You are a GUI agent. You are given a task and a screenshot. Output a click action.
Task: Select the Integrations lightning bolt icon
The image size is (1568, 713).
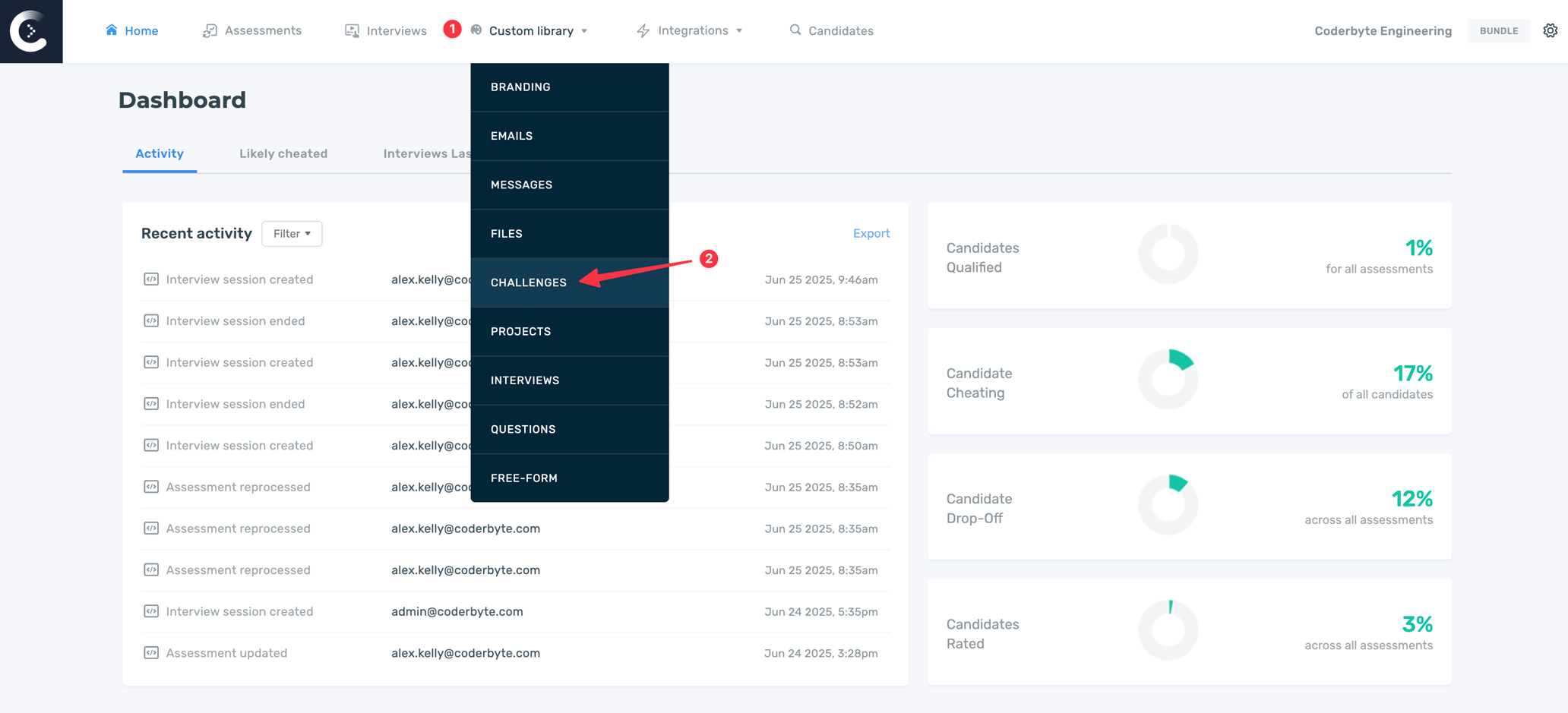click(x=642, y=30)
